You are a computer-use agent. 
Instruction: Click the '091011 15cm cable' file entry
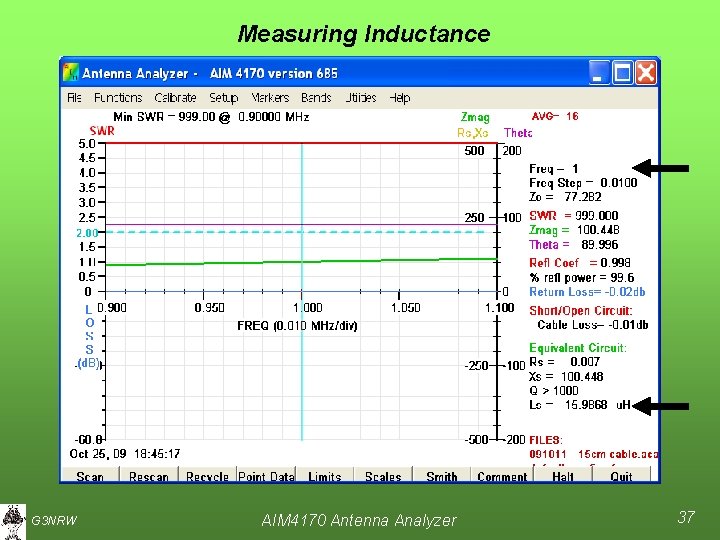(593, 454)
